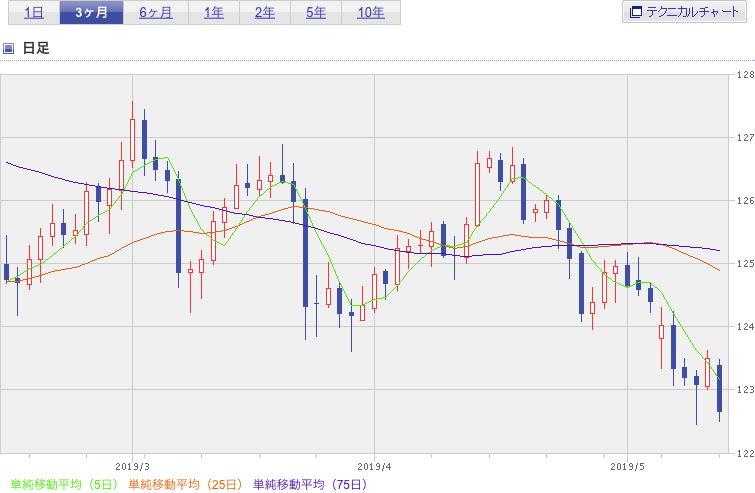Image resolution: width=755 pixels, height=493 pixels.
Task: Click the window icon in テクニカルチャート button
Action: click(636, 12)
